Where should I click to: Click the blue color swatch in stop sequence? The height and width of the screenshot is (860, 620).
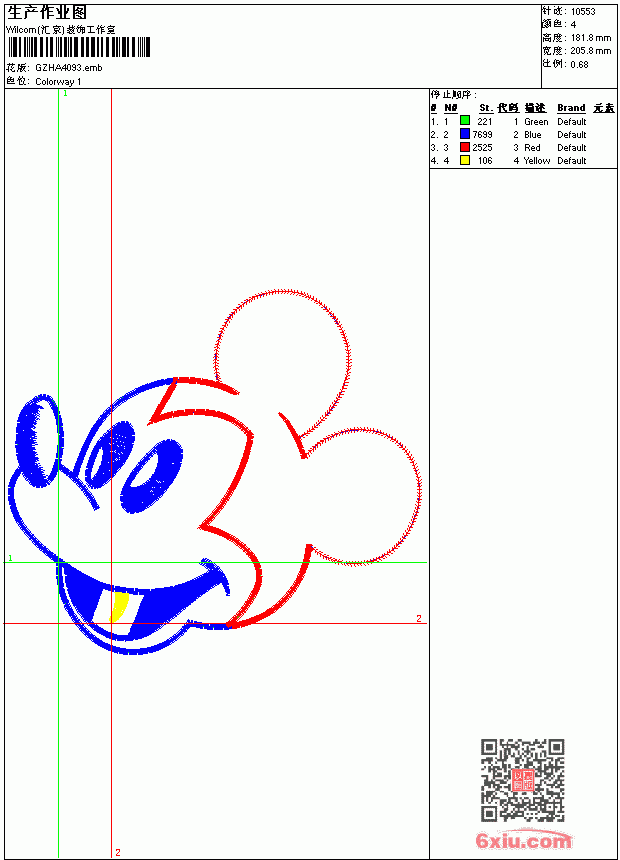pyautogui.click(x=465, y=134)
